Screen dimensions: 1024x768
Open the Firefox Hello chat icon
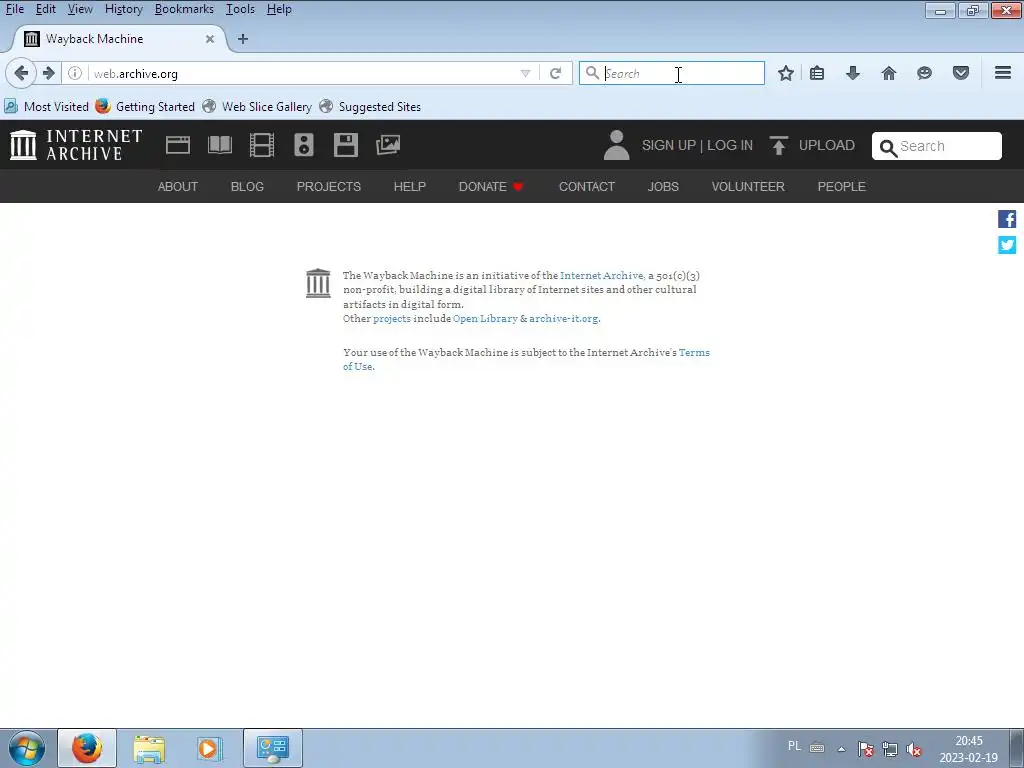coord(924,73)
